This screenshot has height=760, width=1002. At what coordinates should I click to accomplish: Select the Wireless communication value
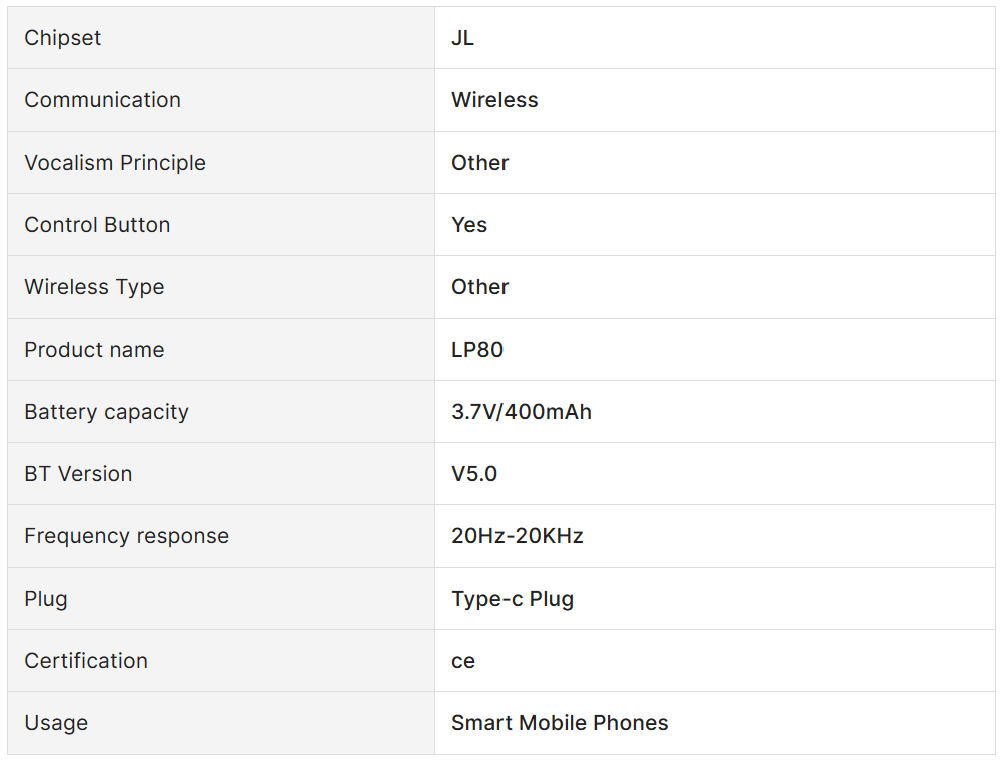(494, 100)
